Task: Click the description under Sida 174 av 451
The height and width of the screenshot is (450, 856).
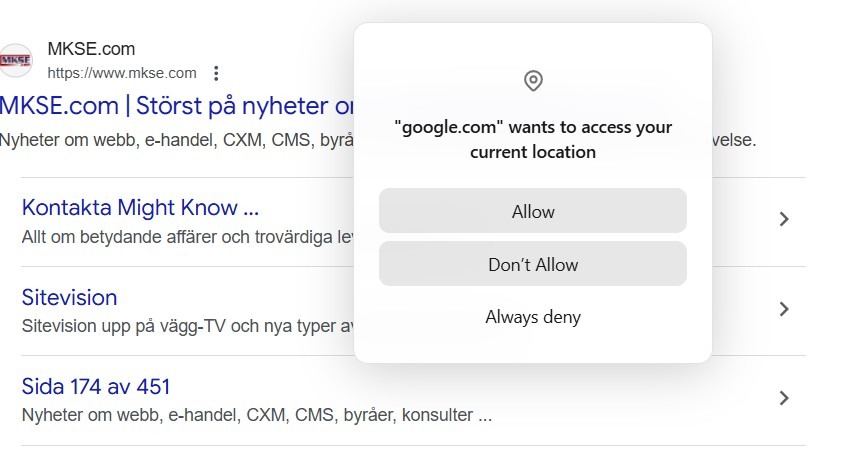Action: coord(256,414)
